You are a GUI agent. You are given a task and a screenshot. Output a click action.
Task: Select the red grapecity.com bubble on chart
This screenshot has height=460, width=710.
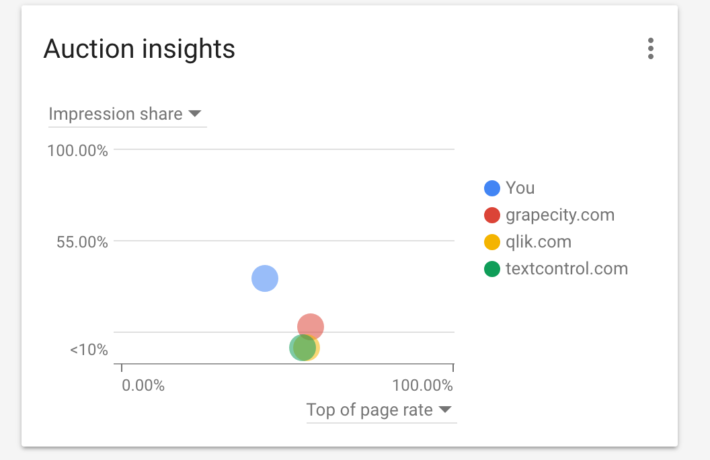pyautogui.click(x=313, y=324)
